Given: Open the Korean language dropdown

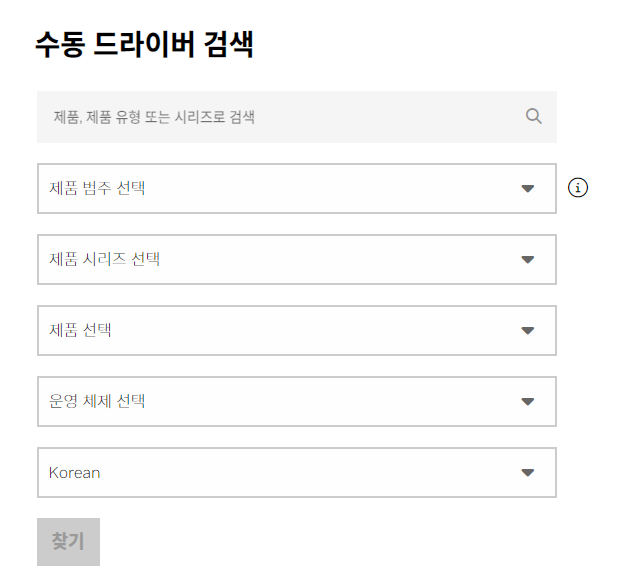Looking at the screenshot, I should coord(296,473).
